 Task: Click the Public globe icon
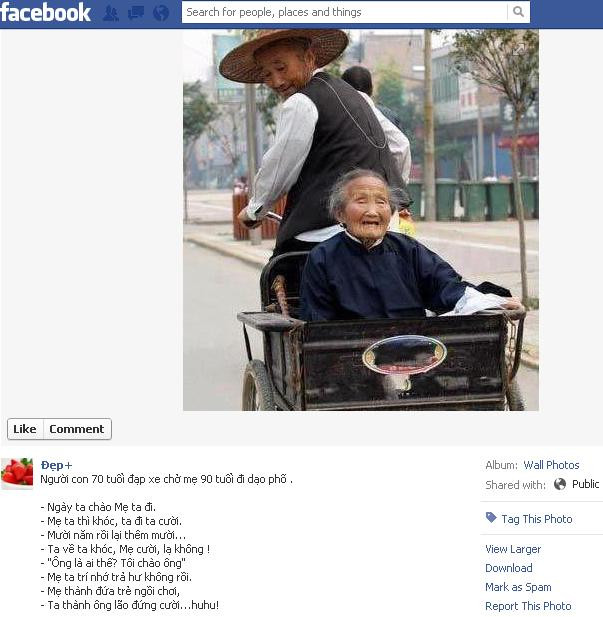pyautogui.click(x=560, y=484)
